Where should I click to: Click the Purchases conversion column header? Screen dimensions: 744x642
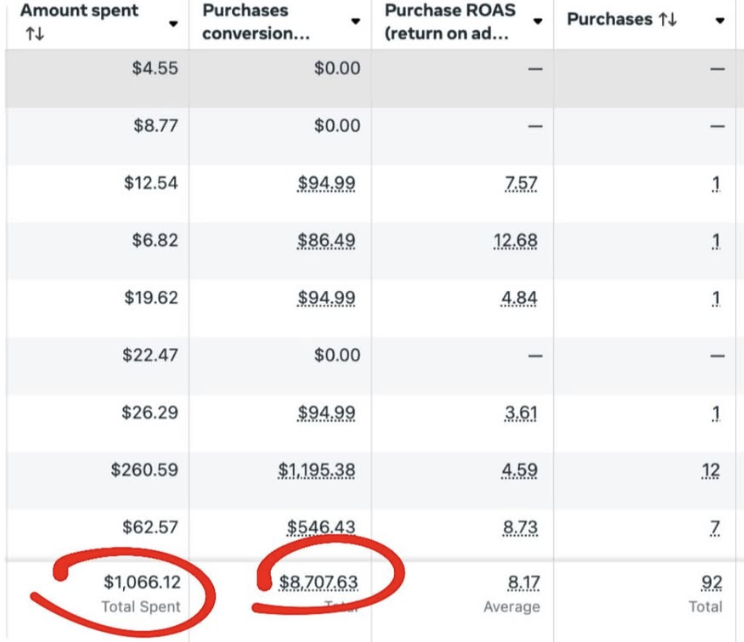click(259, 22)
